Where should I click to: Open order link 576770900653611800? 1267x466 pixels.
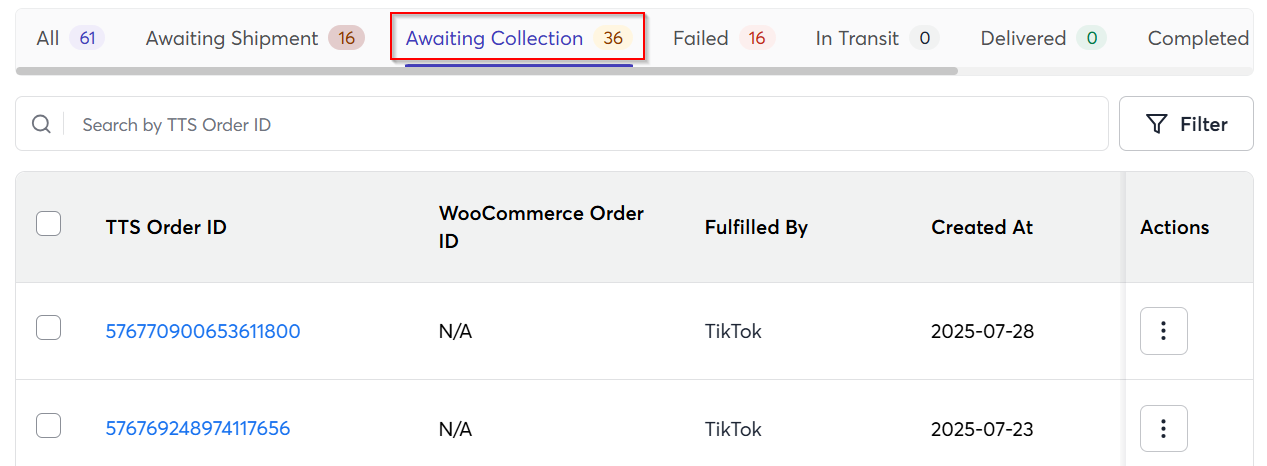coord(203,331)
